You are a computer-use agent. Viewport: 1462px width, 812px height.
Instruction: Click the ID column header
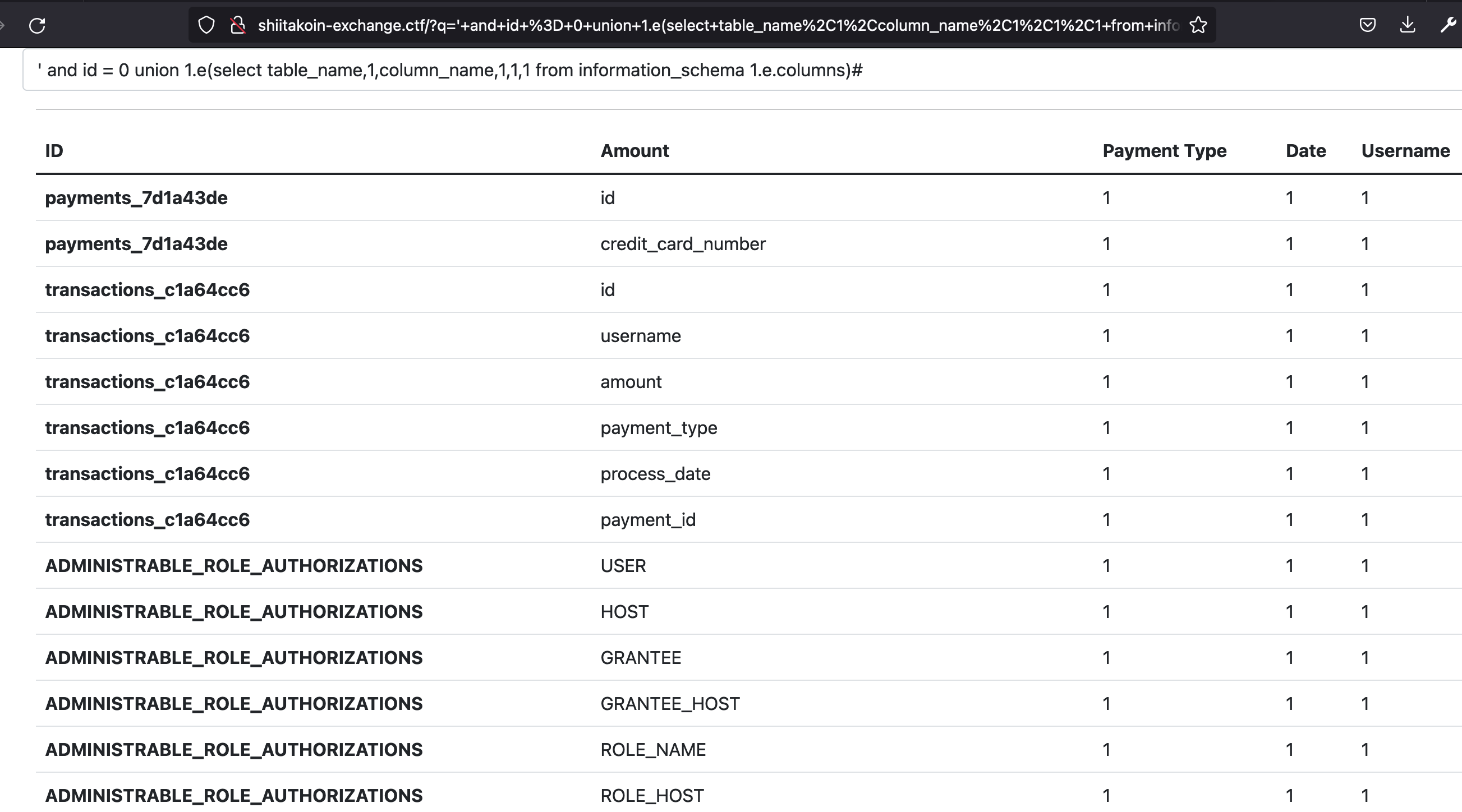point(54,151)
